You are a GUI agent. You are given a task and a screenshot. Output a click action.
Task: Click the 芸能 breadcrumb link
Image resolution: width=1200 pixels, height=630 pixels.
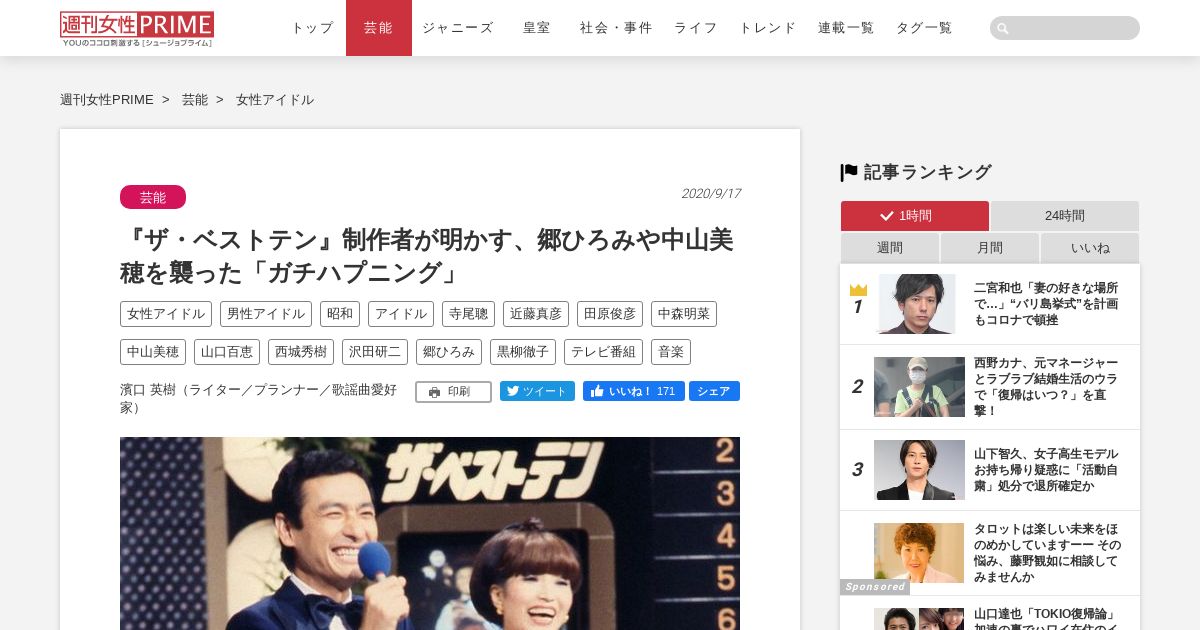click(x=195, y=100)
